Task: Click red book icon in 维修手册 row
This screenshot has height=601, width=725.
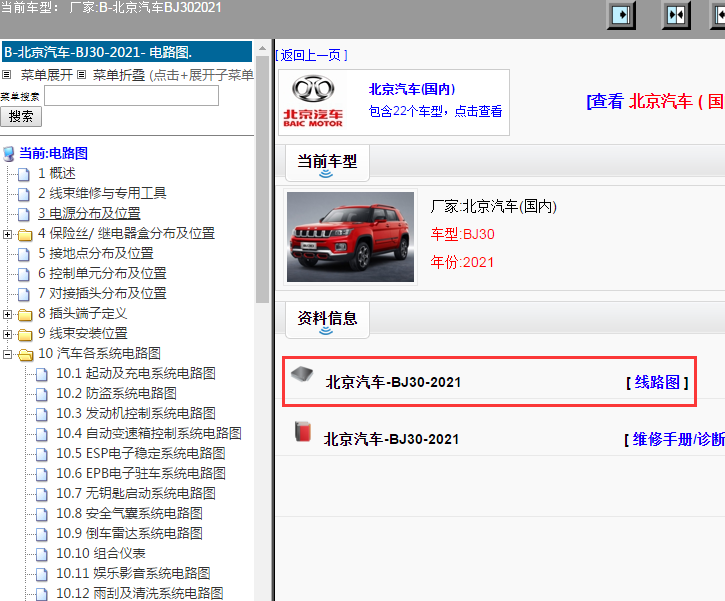Action: tap(303, 431)
